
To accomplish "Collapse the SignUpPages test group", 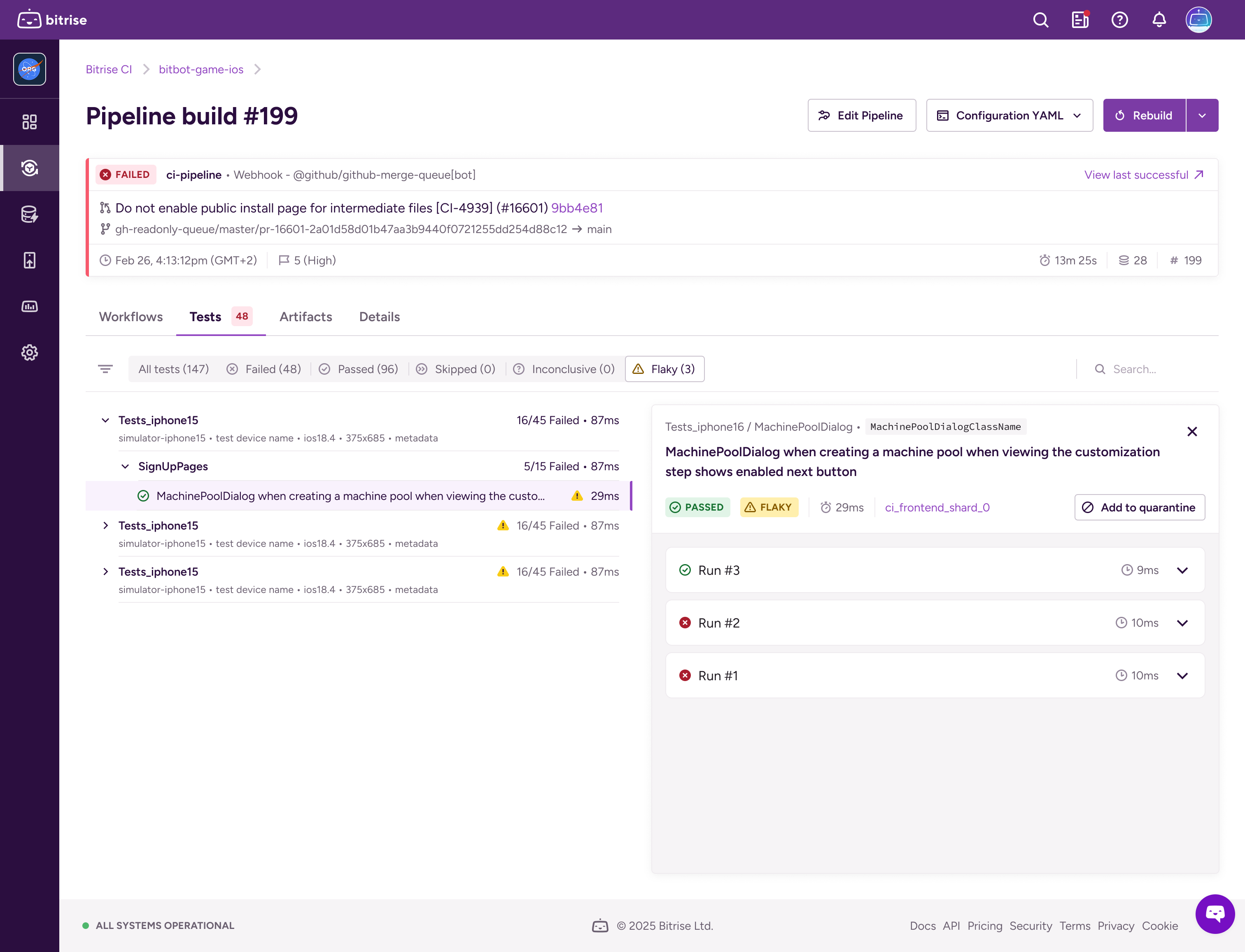I will (x=125, y=467).
